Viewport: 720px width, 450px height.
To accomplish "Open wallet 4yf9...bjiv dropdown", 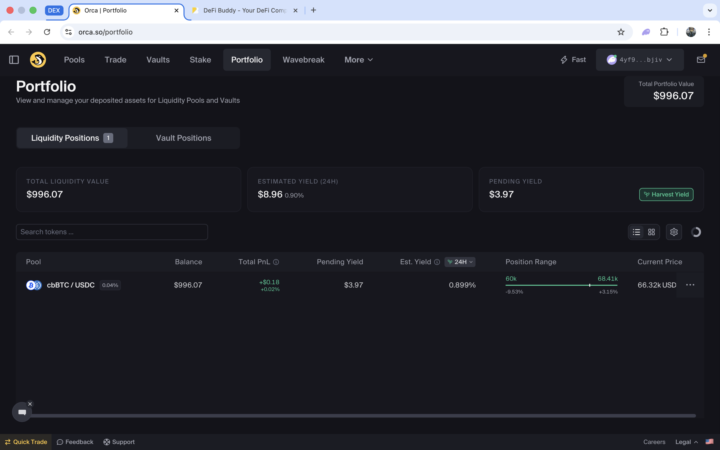I will (x=640, y=60).
